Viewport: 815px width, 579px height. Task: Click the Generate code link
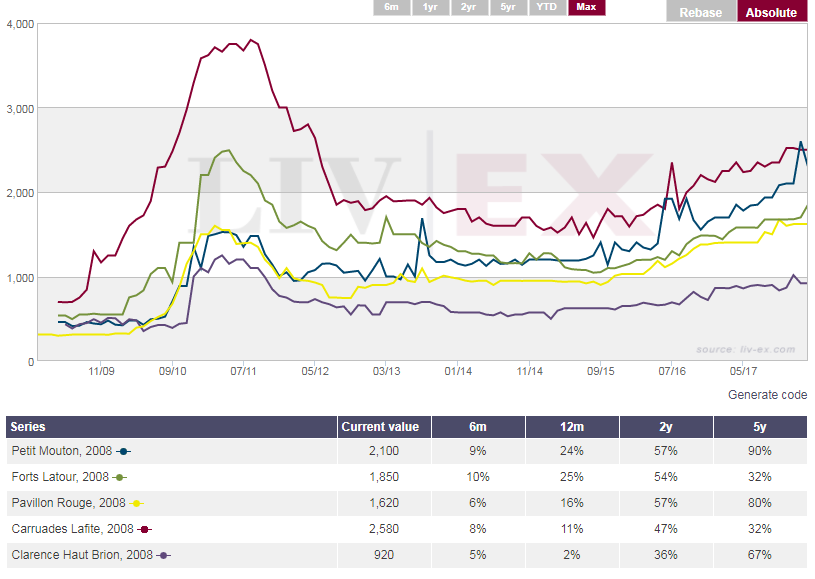click(767, 394)
